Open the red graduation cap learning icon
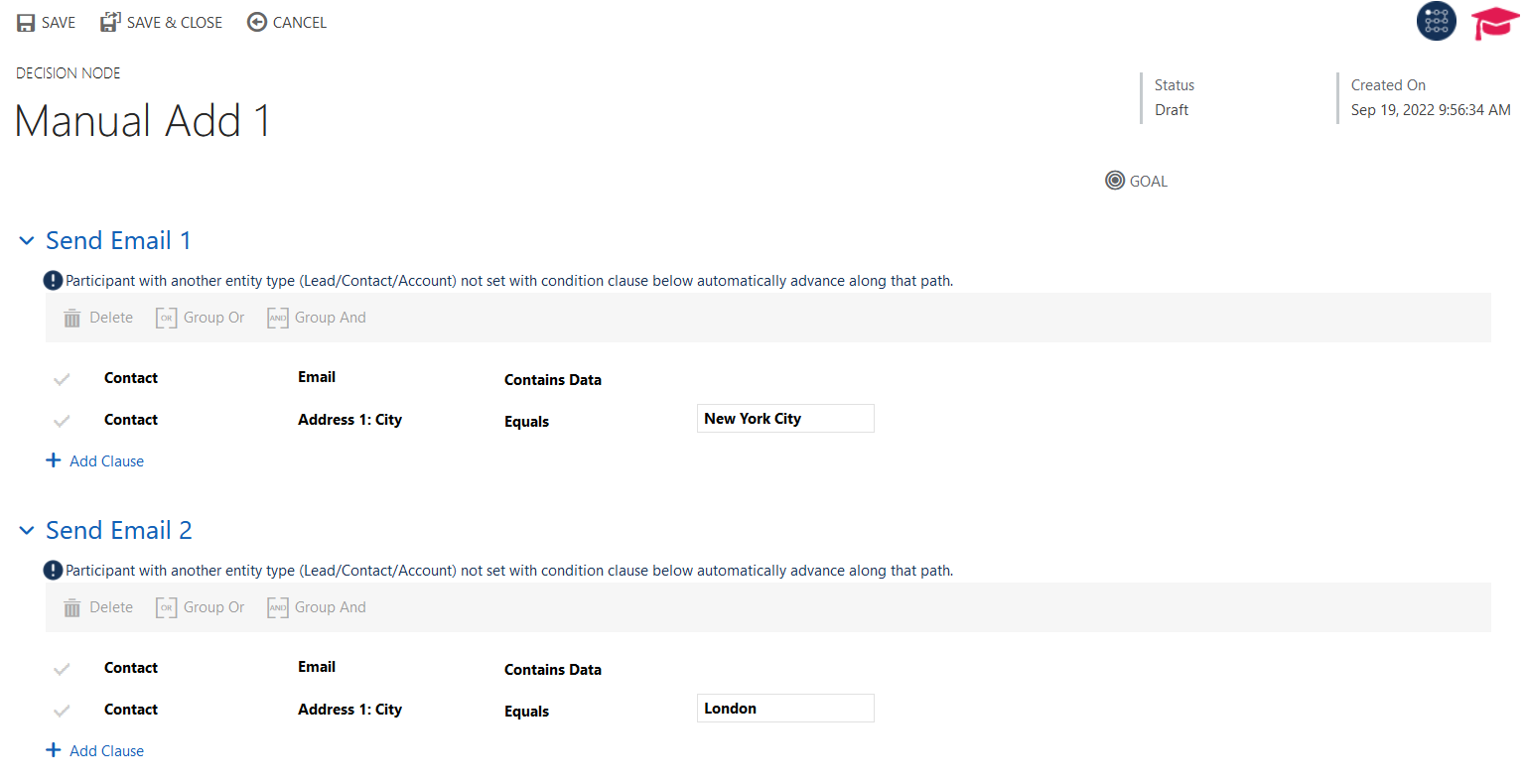The width and height of the screenshot is (1526, 784). click(x=1495, y=22)
